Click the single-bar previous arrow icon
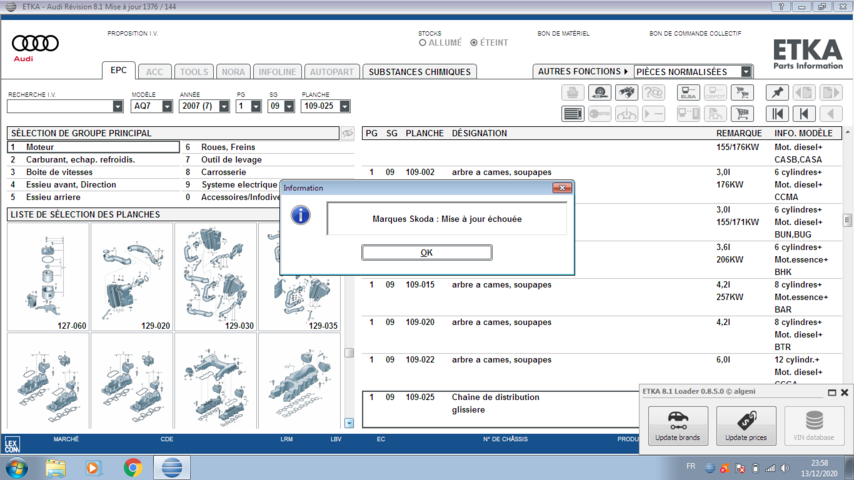The image size is (854, 480). click(804, 114)
